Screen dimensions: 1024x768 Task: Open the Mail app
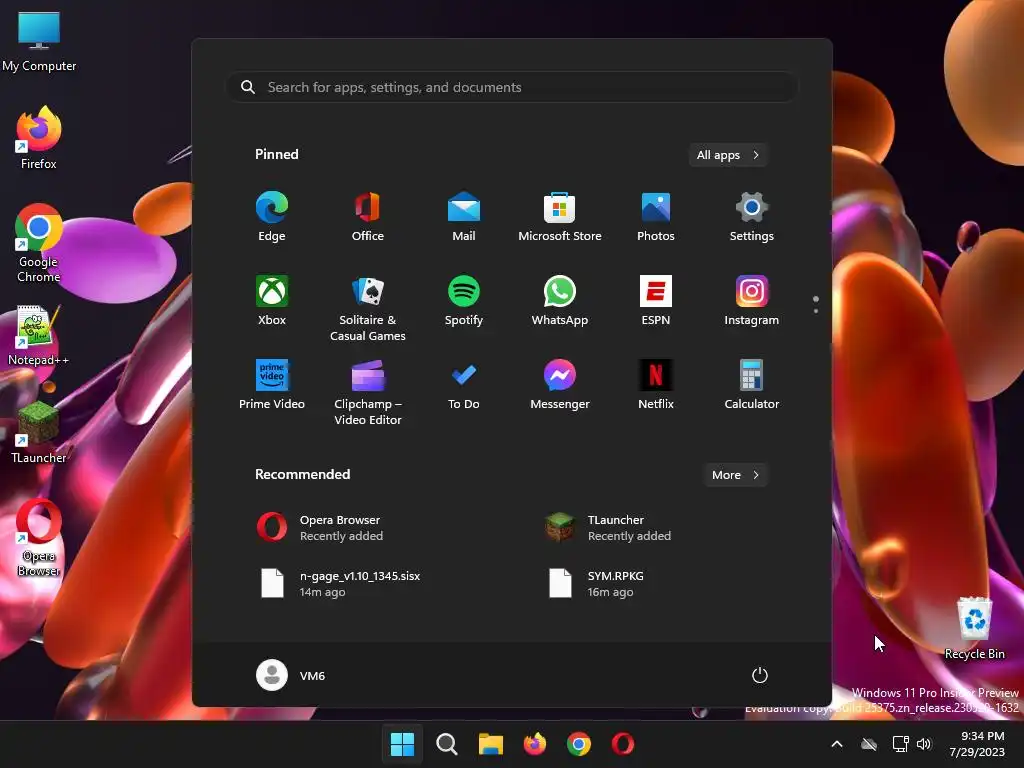(464, 217)
